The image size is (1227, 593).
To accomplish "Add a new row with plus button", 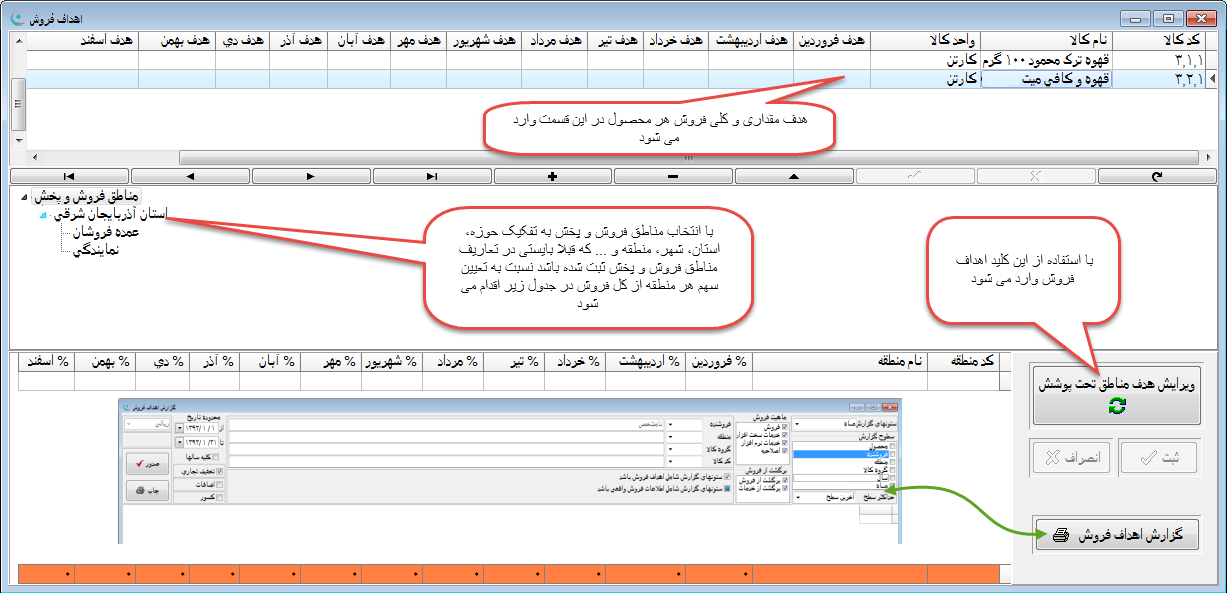I will point(552,177).
